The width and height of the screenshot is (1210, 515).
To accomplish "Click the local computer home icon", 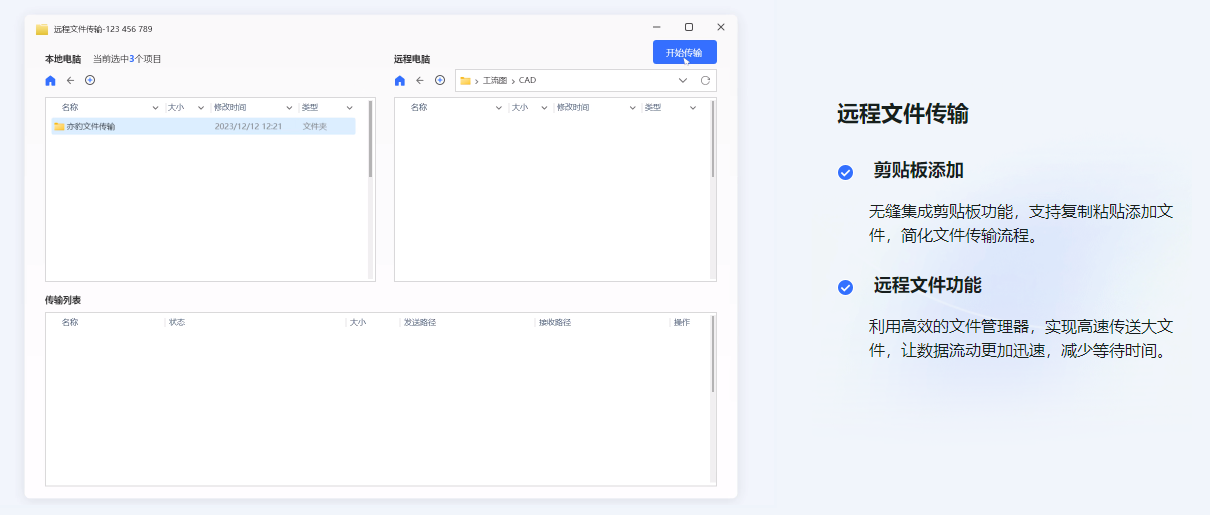I will [x=51, y=80].
